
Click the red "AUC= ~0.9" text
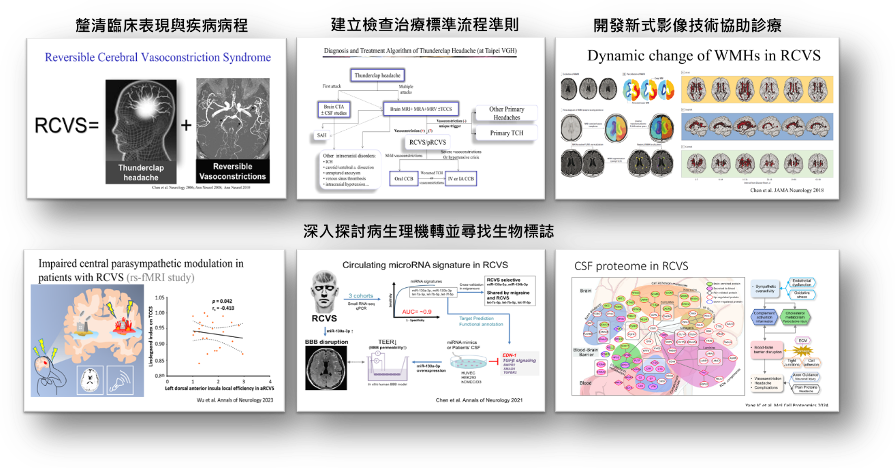coord(417,312)
